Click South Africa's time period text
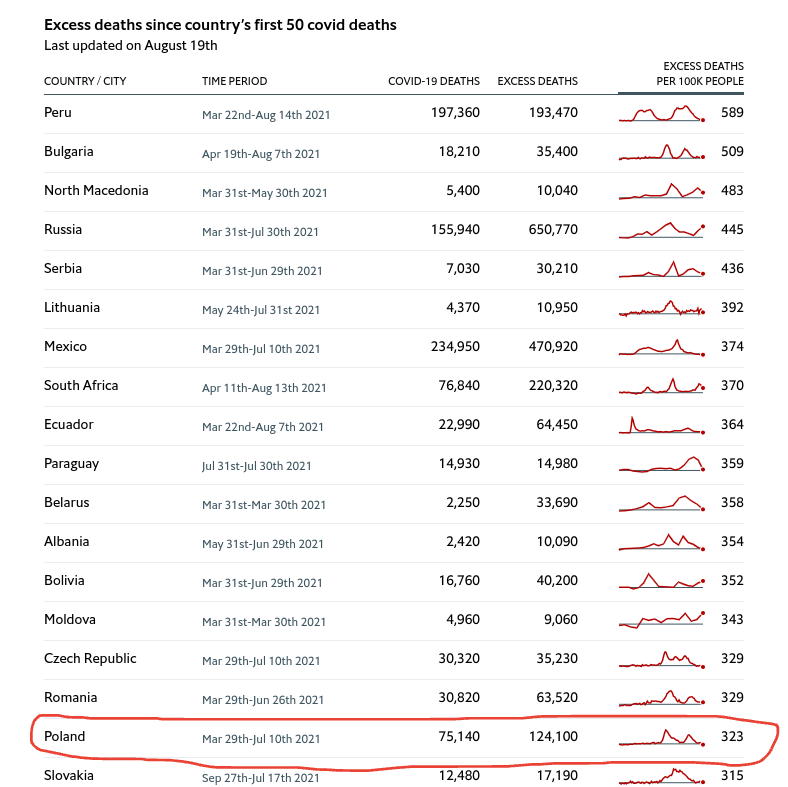The image size is (788, 787). click(x=264, y=388)
